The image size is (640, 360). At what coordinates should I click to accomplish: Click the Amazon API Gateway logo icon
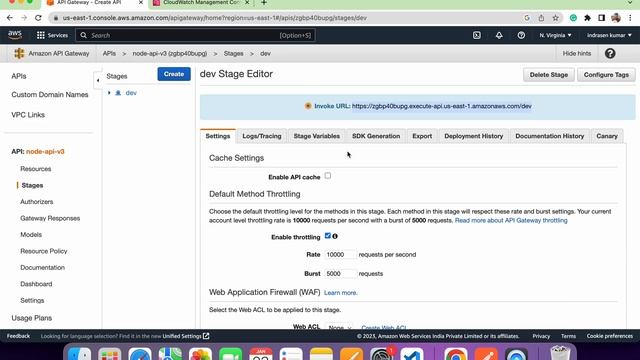click(19, 53)
